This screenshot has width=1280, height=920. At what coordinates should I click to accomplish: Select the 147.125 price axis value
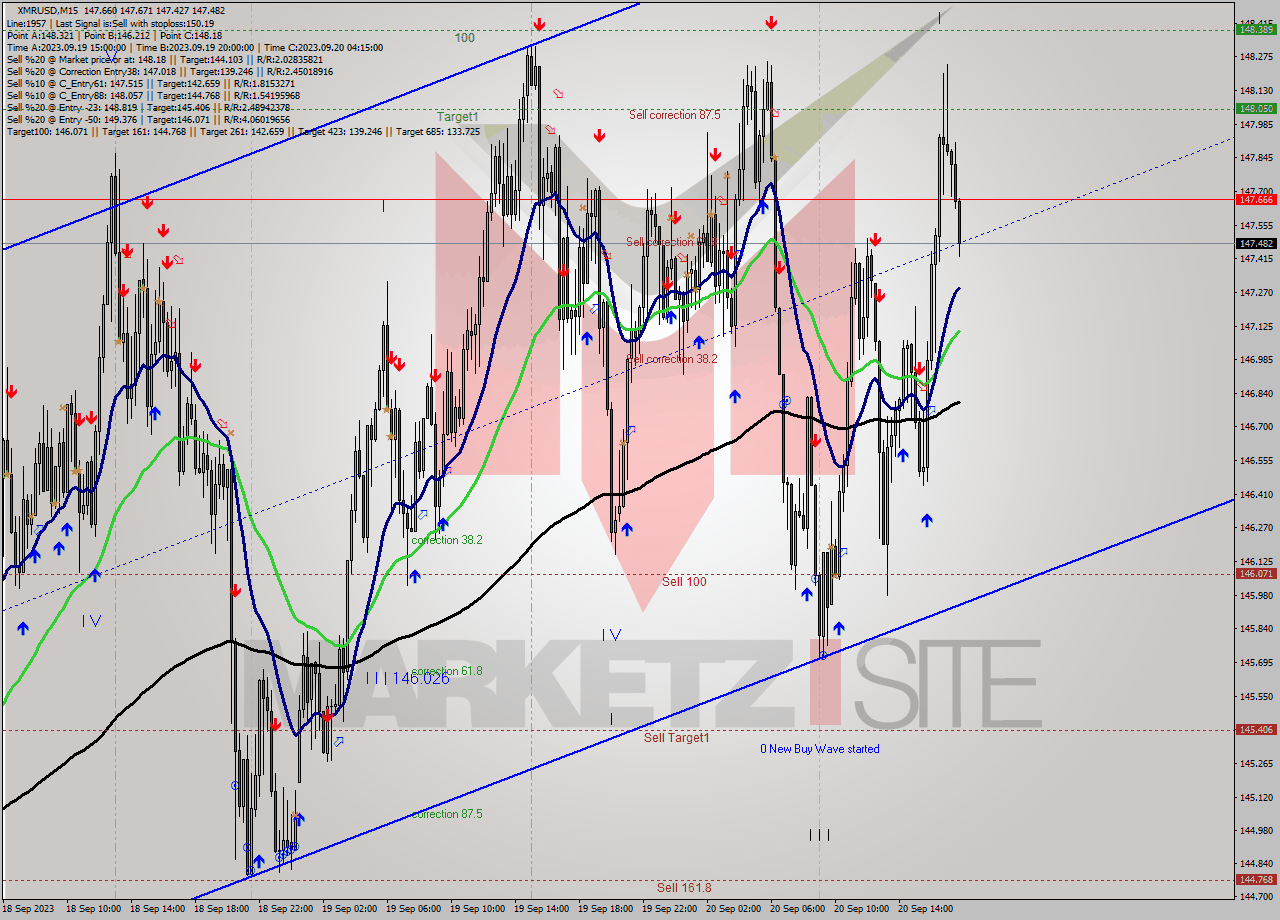1256,326
